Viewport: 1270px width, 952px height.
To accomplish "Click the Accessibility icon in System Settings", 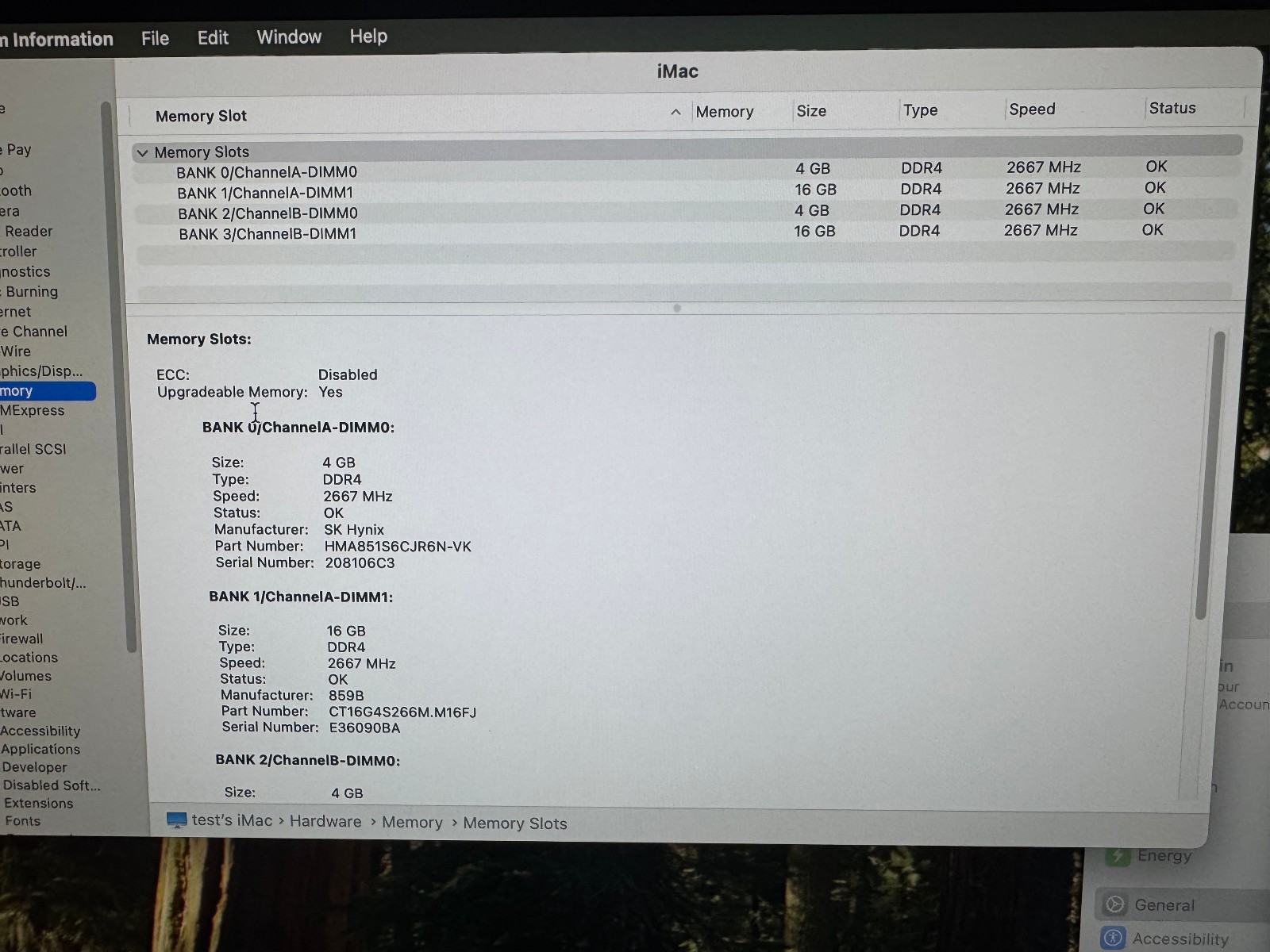I will coord(1113,939).
